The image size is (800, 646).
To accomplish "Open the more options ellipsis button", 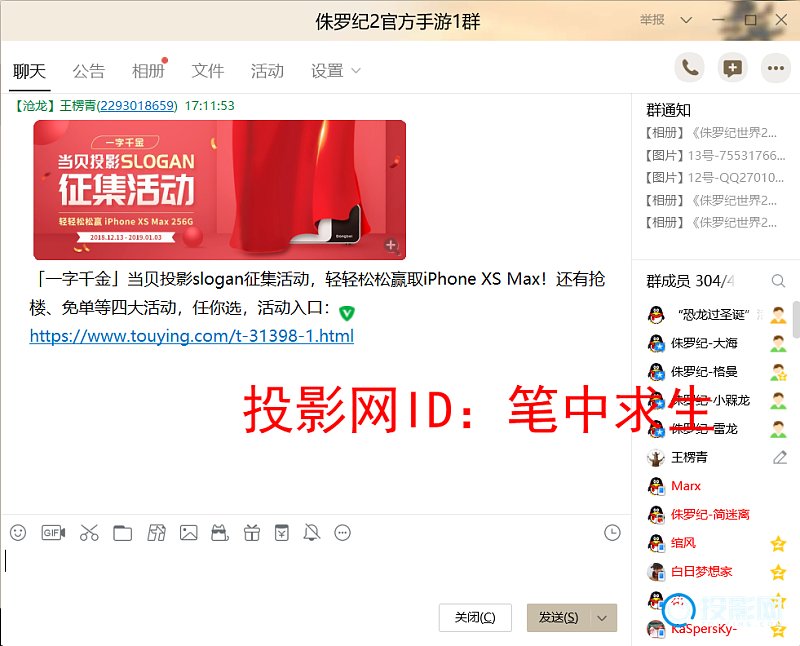I will (x=776, y=68).
